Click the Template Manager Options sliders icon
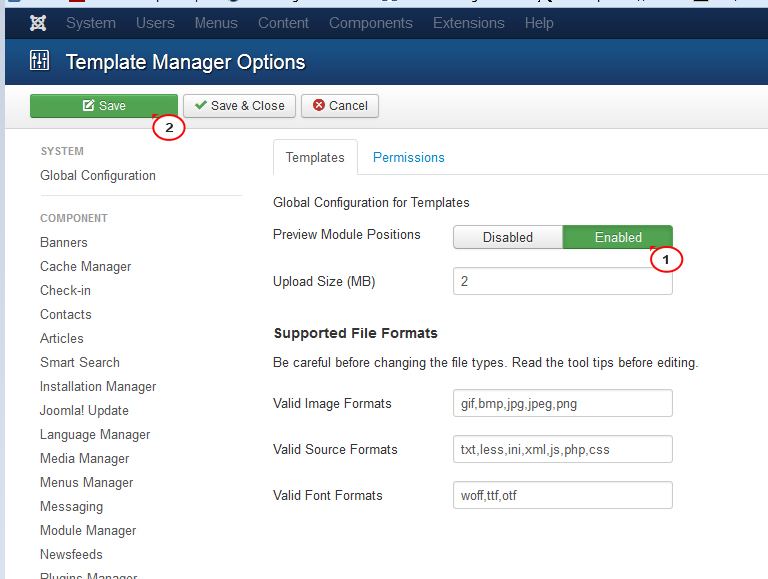 [40, 62]
